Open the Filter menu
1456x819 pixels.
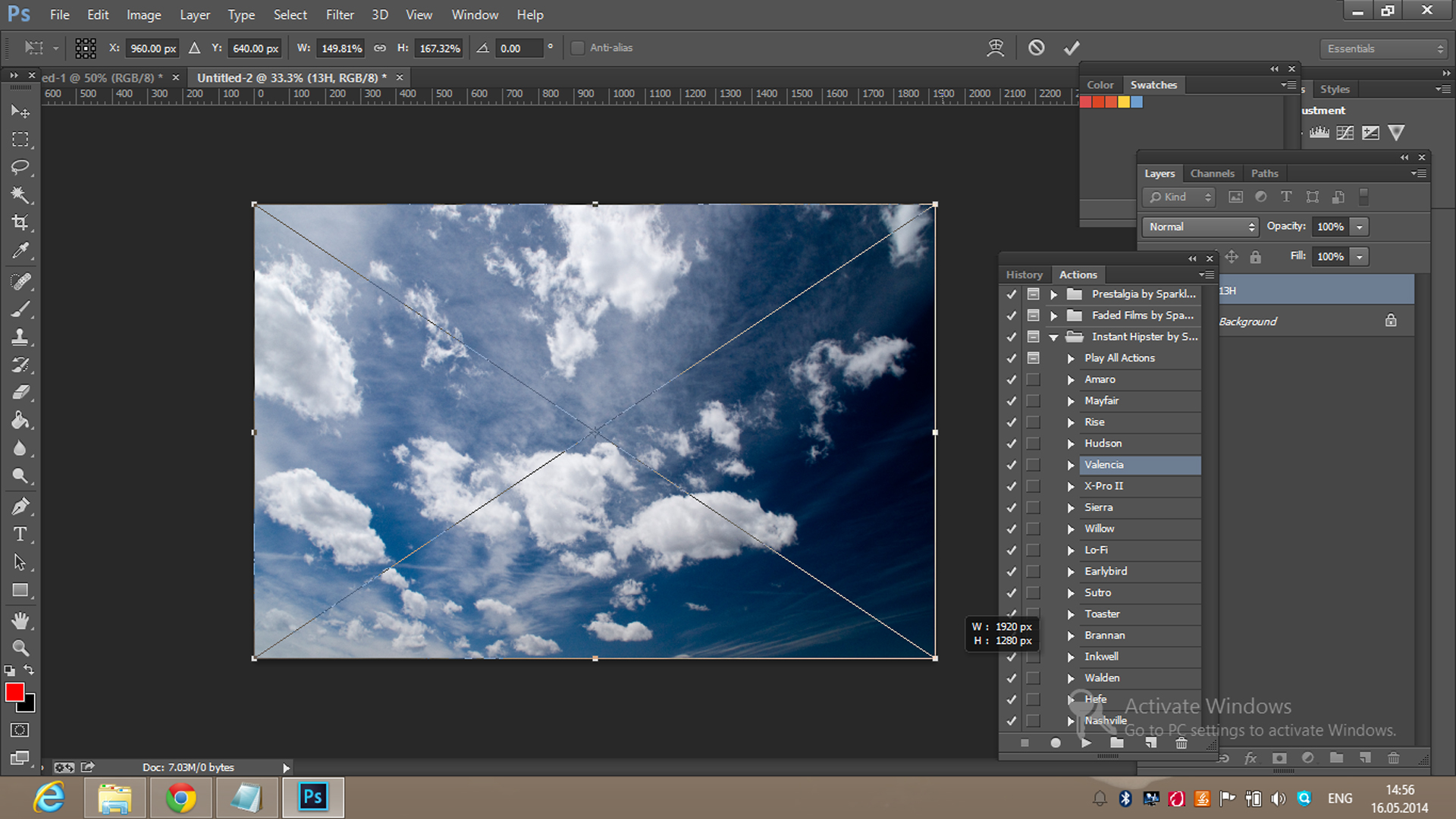tap(340, 14)
